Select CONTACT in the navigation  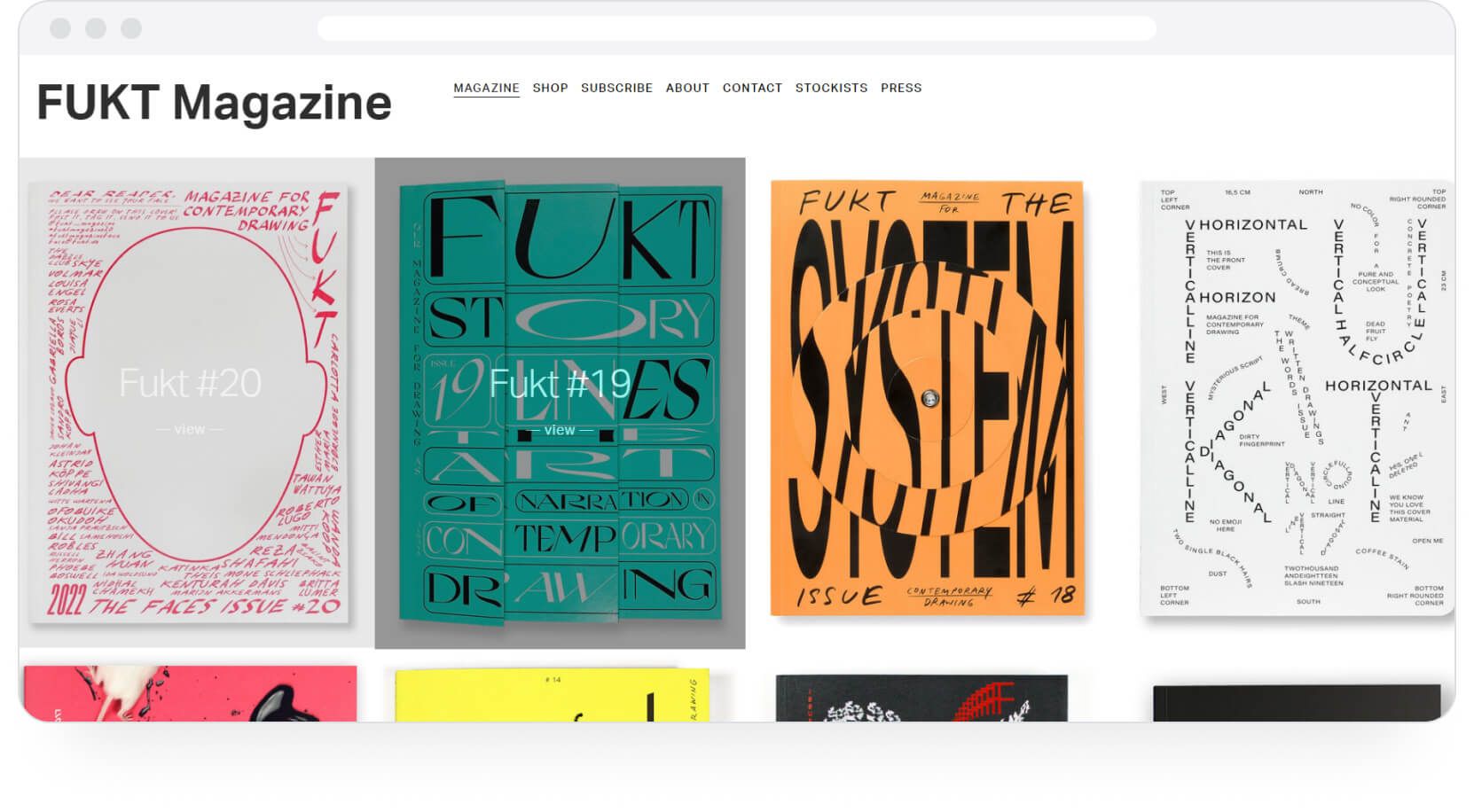(752, 88)
